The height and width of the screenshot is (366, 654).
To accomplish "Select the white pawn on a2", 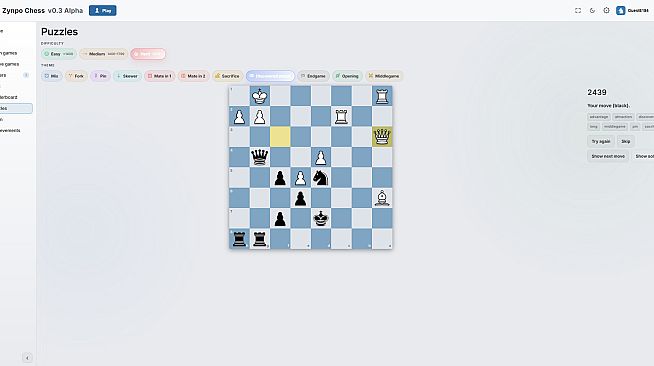I will 239,116.
